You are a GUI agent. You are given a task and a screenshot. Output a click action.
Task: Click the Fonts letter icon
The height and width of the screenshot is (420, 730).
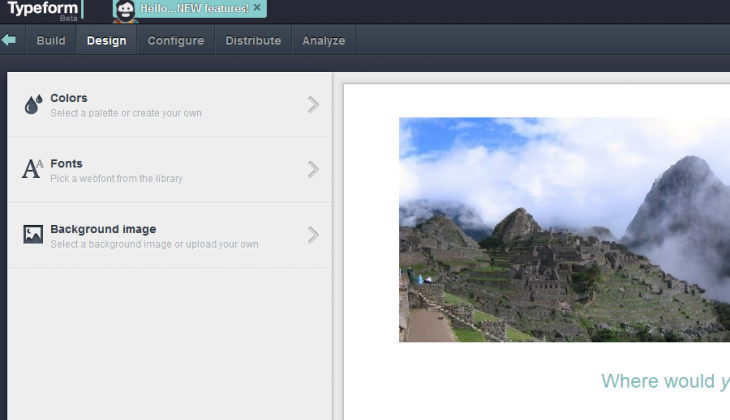[x=33, y=169]
